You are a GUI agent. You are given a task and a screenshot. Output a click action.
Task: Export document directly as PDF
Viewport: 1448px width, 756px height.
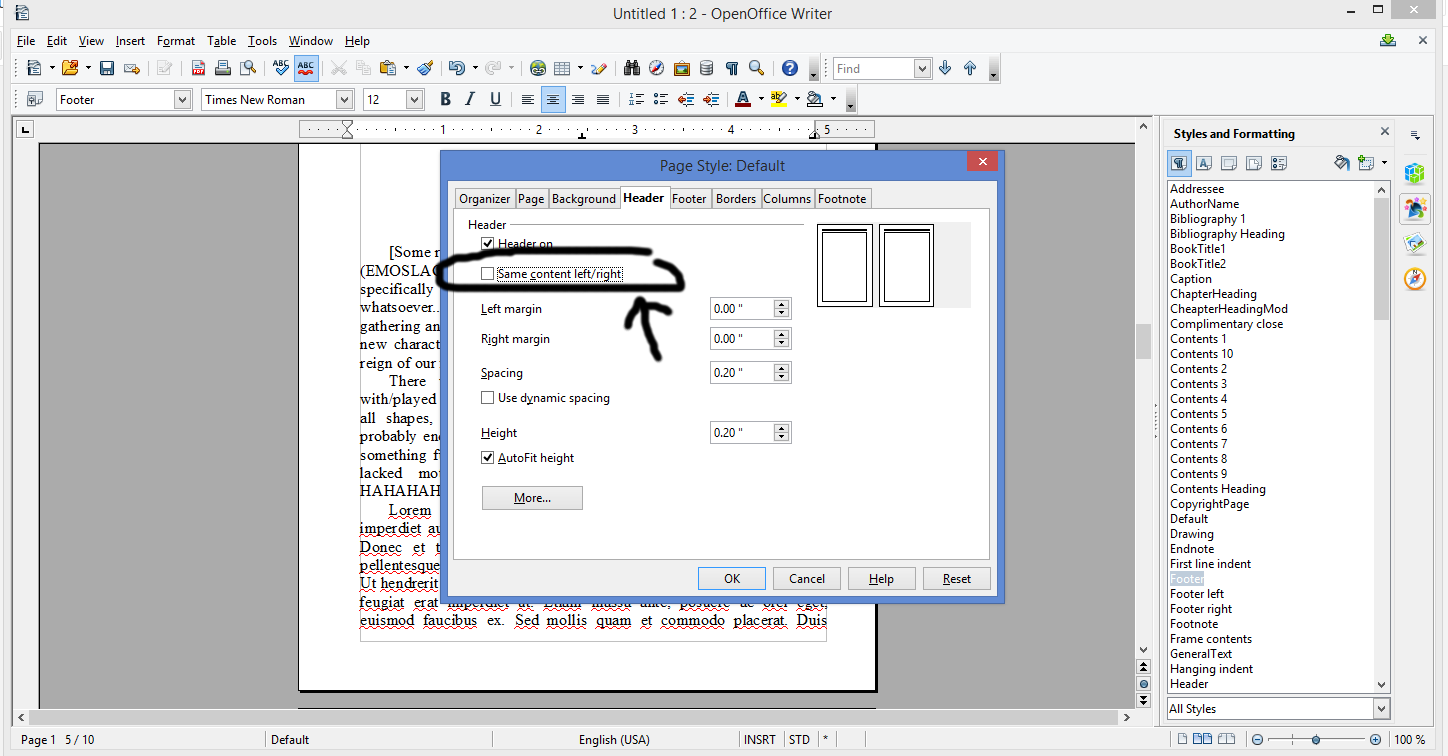[198, 68]
